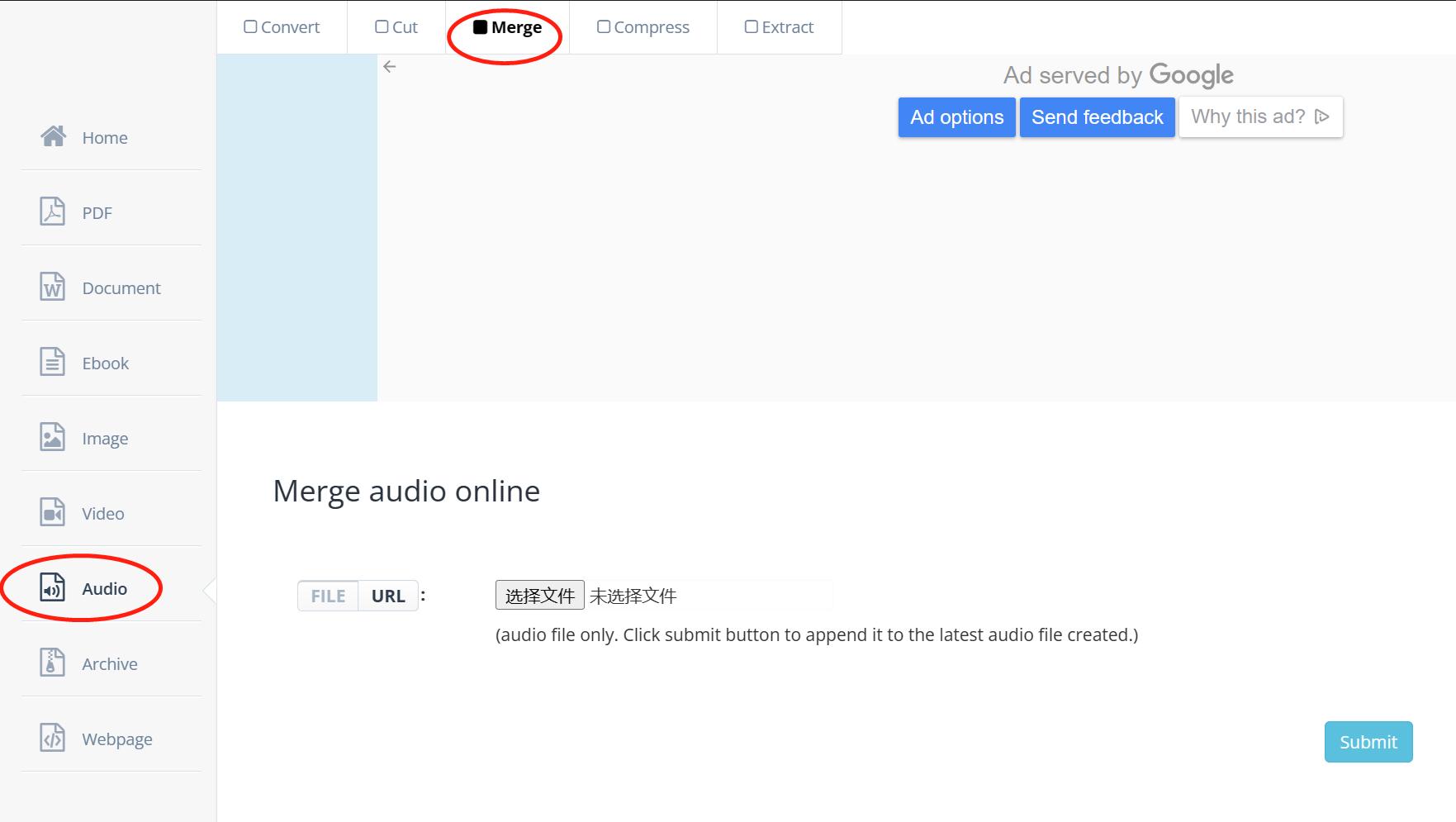Switch input mode to URL
Viewport: 1456px width, 822px height.
(387, 595)
